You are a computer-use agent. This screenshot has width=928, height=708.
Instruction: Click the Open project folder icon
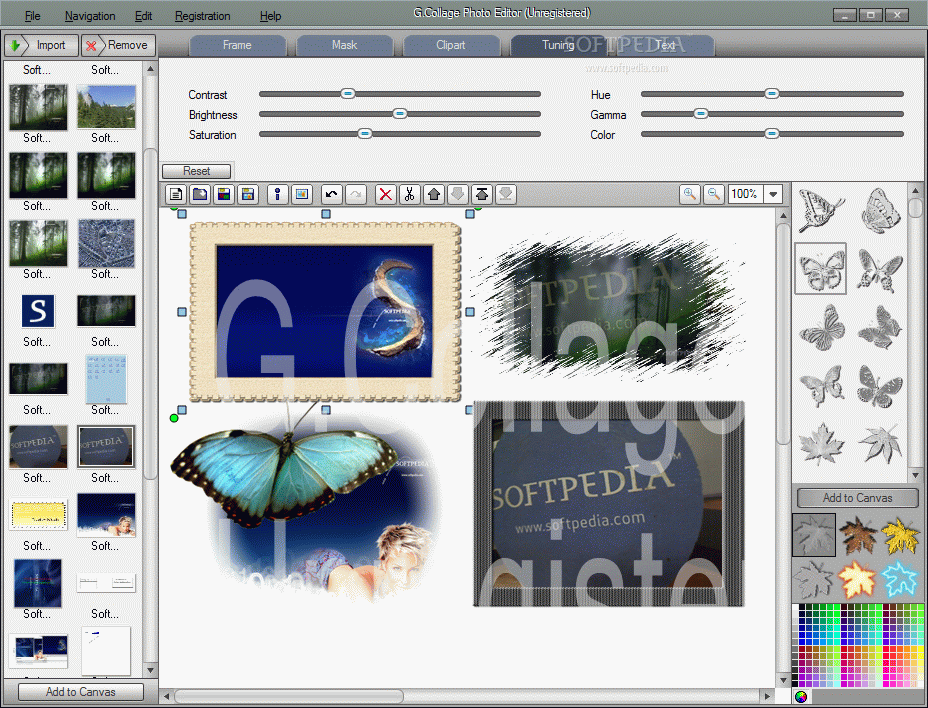click(x=200, y=194)
